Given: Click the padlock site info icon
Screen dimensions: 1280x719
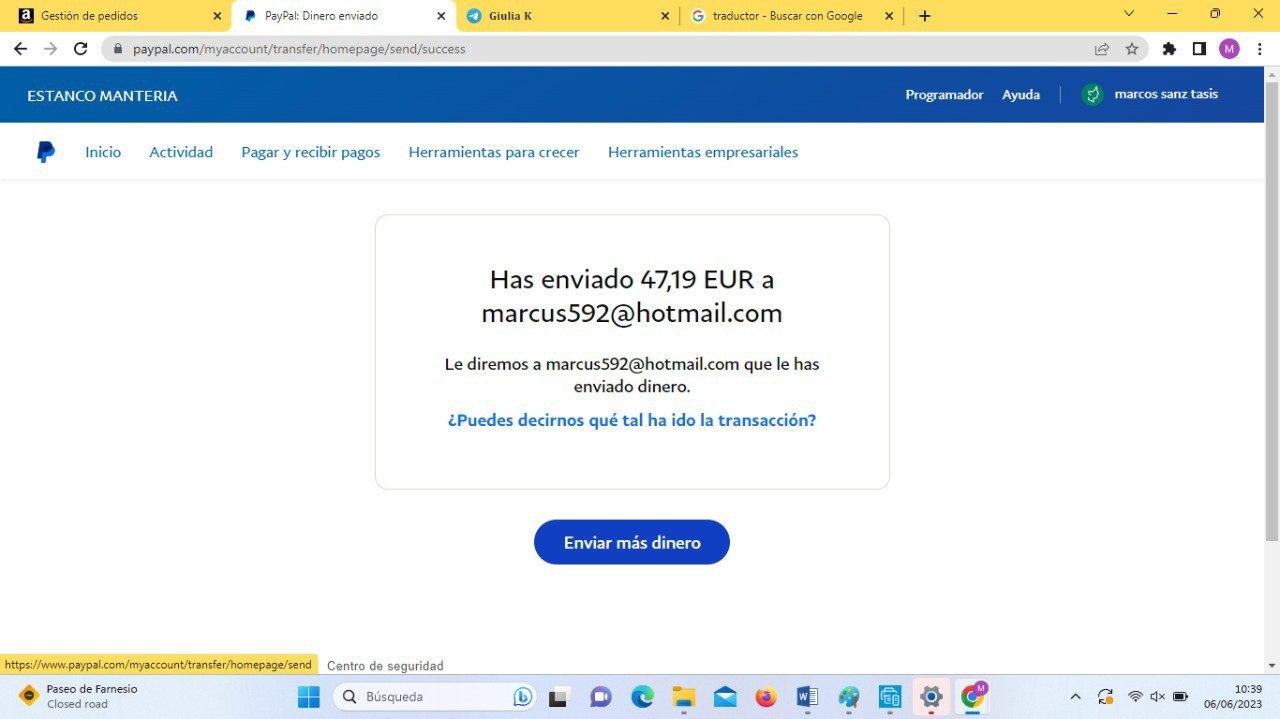Looking at the screenshot, I should pyautogui.click(x=118, y=48).
